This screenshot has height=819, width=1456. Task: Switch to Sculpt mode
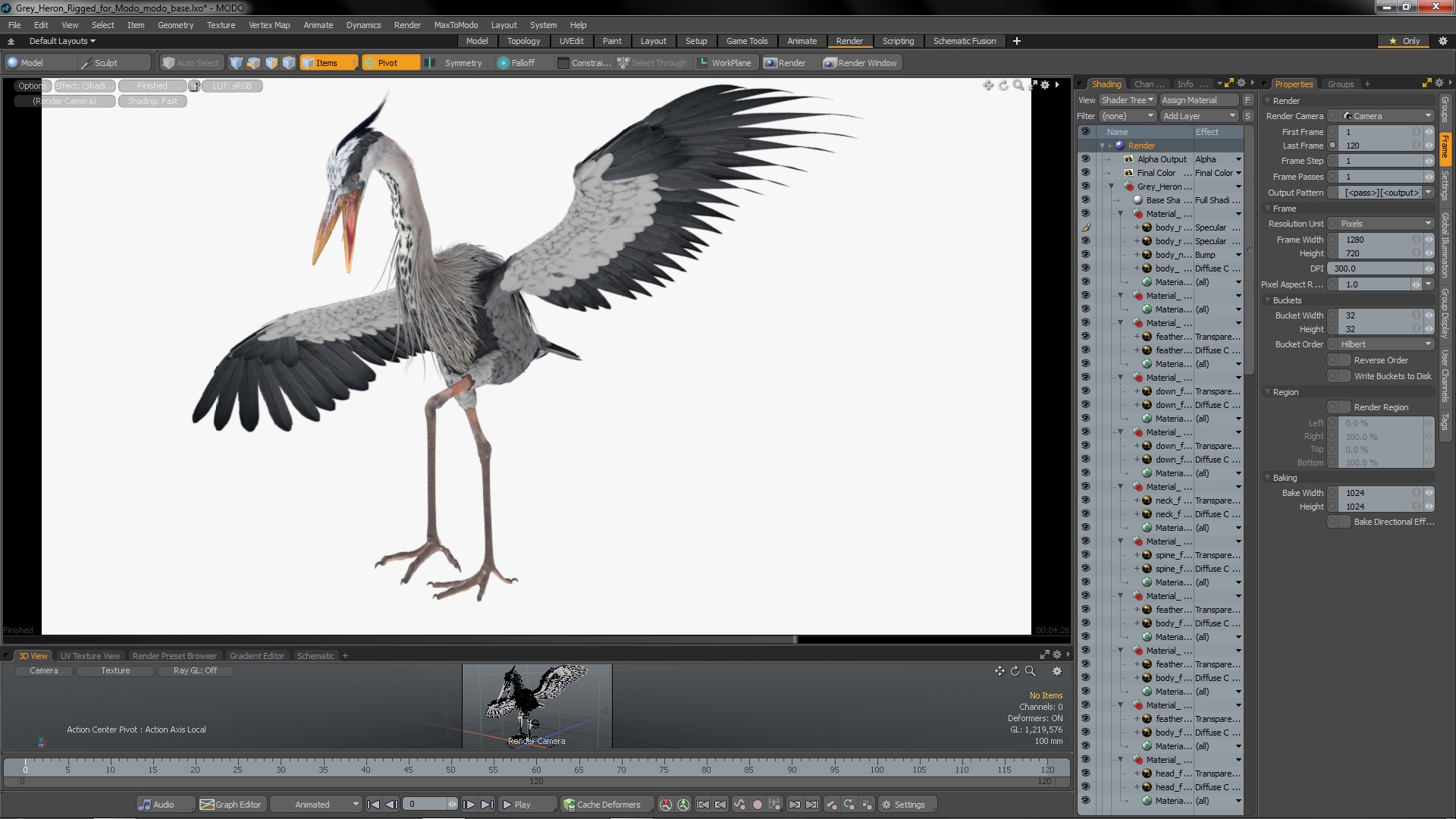(114, 63)
